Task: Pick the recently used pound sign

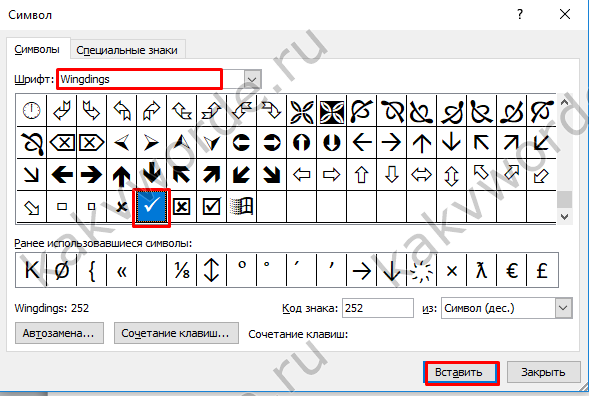Action: click(x=542, y=271)
